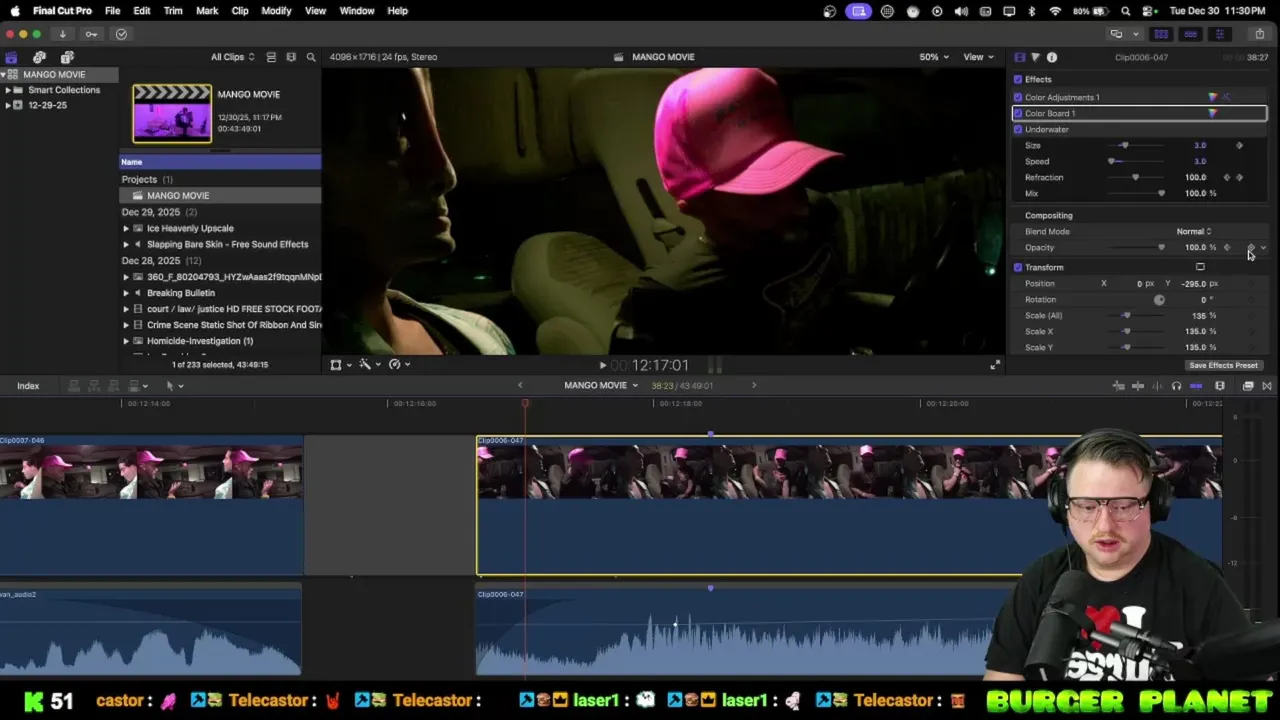1280x720 pixels.
Task: Show or hide the timeline panel
Action: click(1190, 34)
